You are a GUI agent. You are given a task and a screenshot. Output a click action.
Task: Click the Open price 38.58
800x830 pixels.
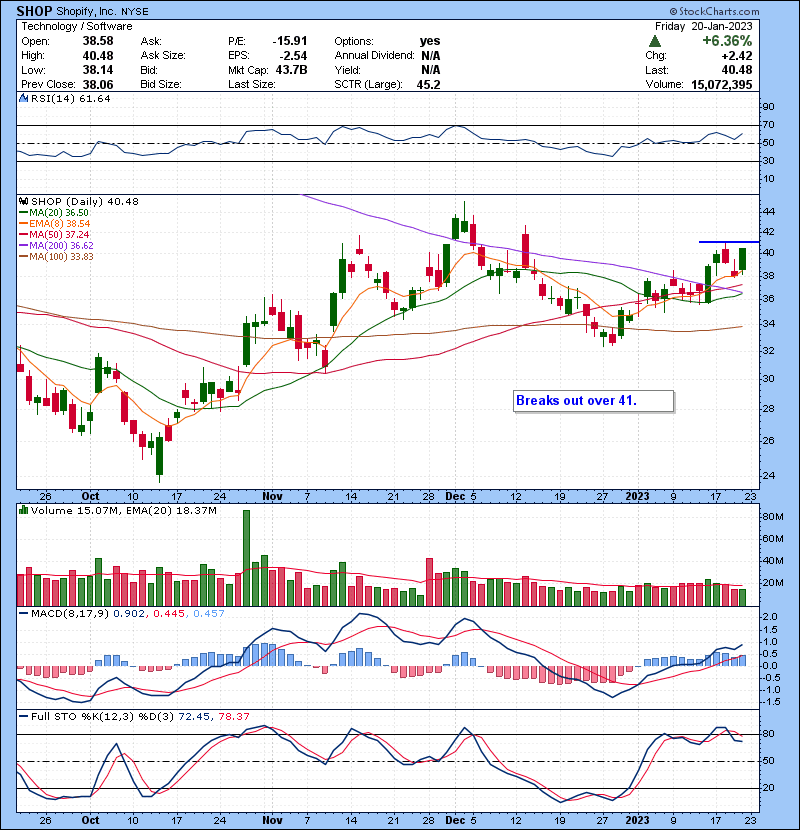tap(98, 41)
